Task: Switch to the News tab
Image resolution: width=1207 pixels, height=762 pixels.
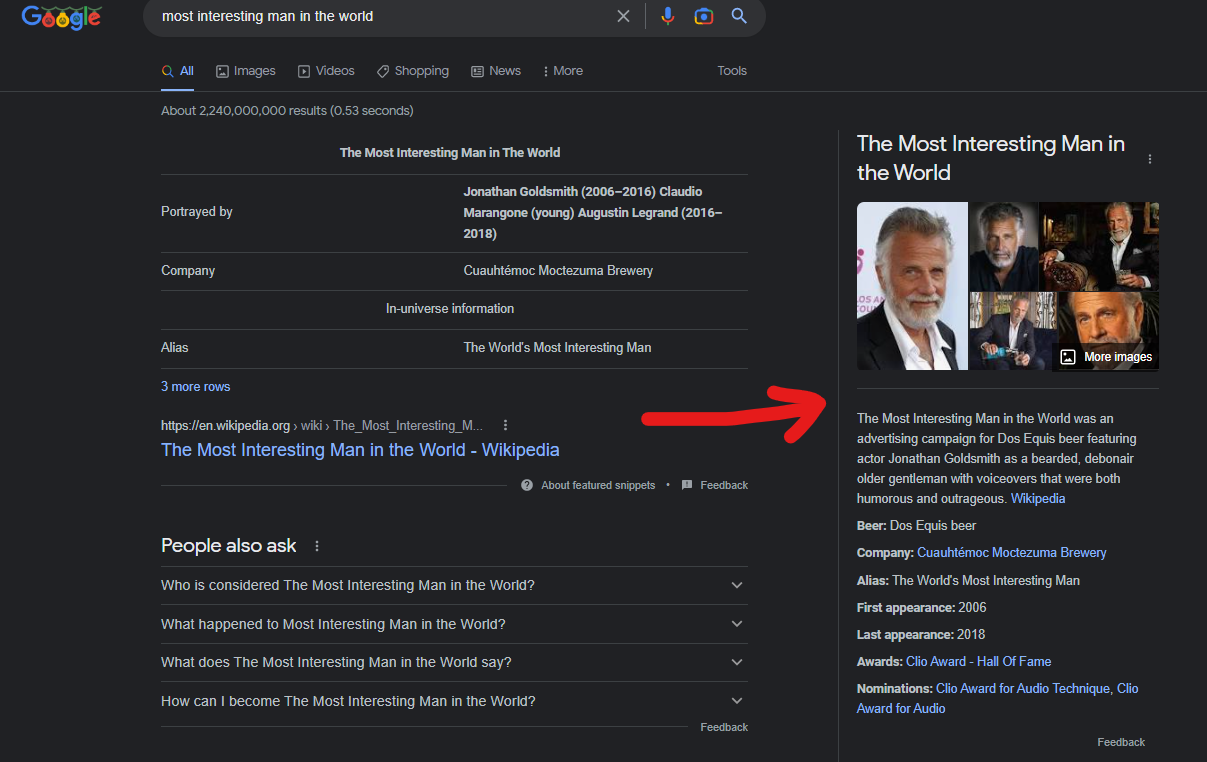Action: 496,71
